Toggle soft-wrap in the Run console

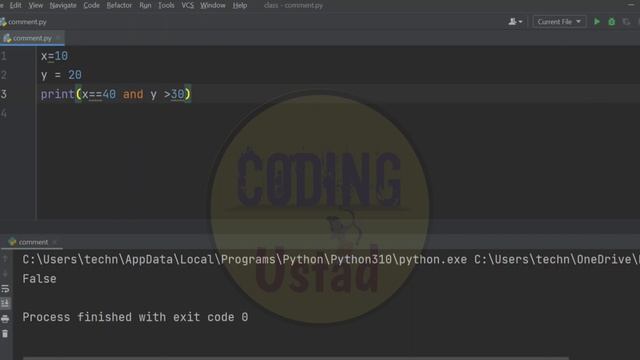click(x=5, y=289)
